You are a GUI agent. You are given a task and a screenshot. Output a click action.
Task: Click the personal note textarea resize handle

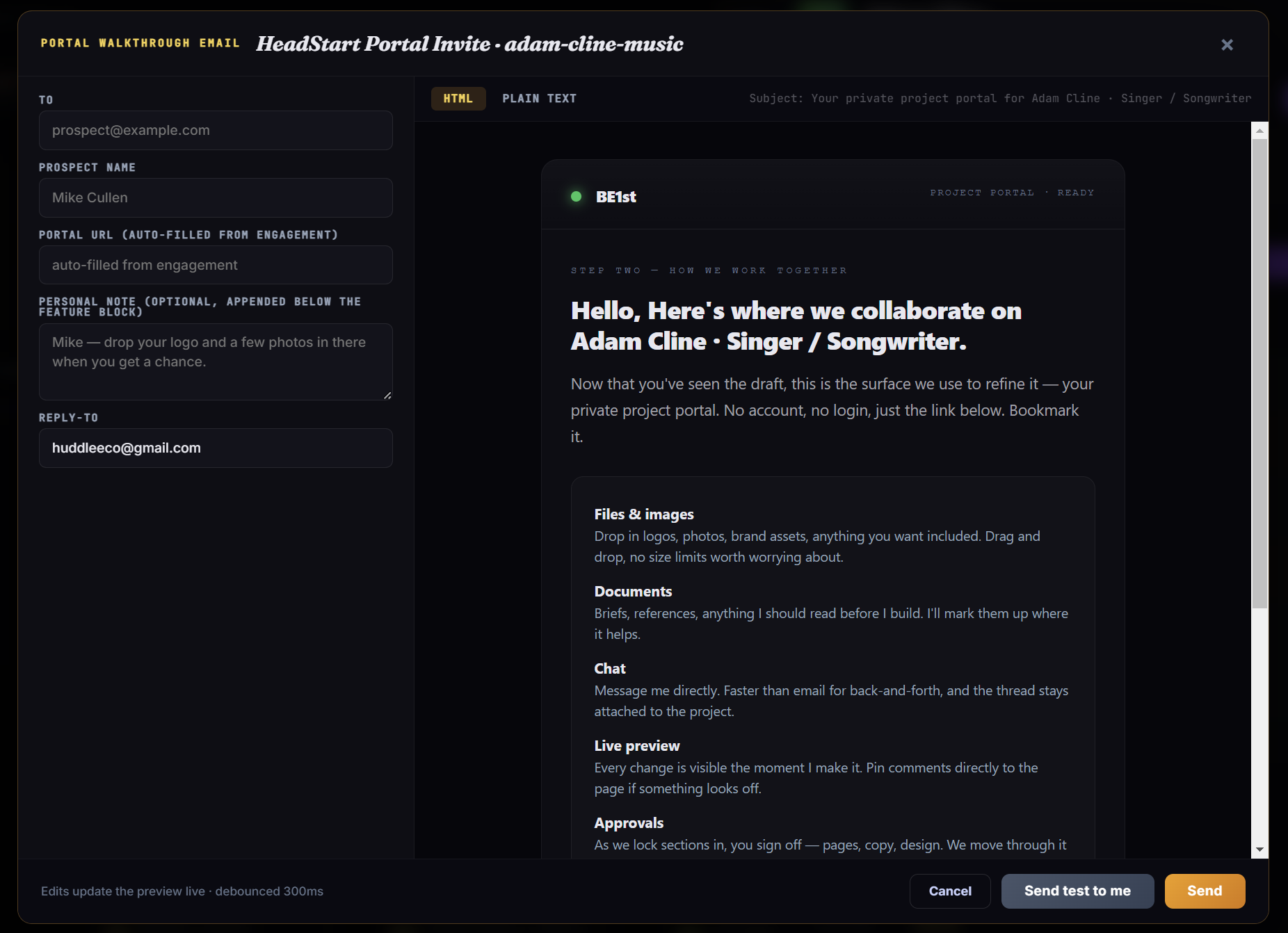point(387,395)
